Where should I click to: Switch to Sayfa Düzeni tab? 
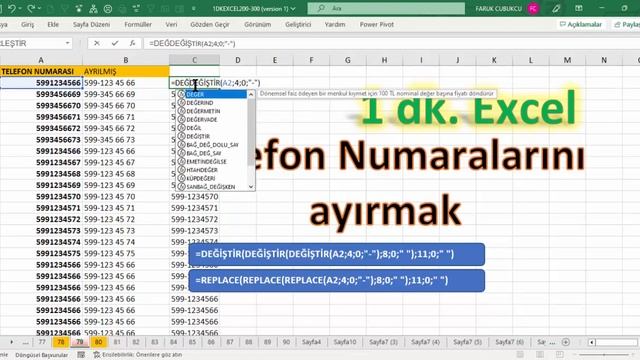[91, 24]
